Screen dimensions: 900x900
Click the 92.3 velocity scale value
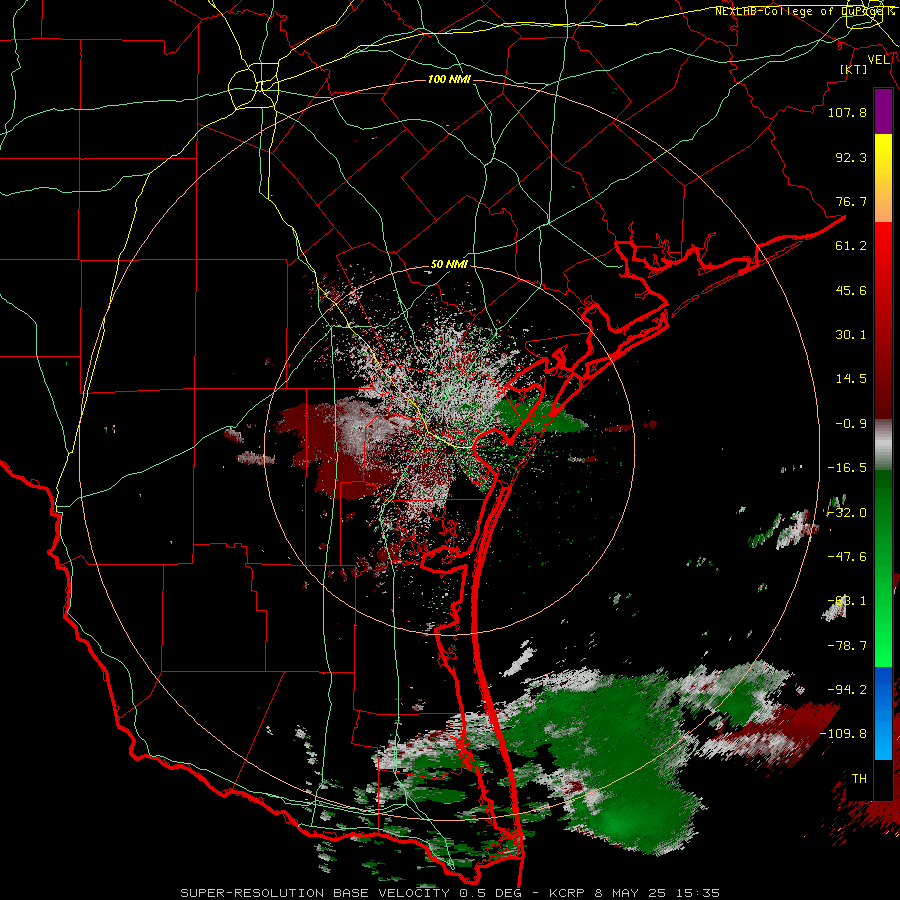(x=851, y=157)
